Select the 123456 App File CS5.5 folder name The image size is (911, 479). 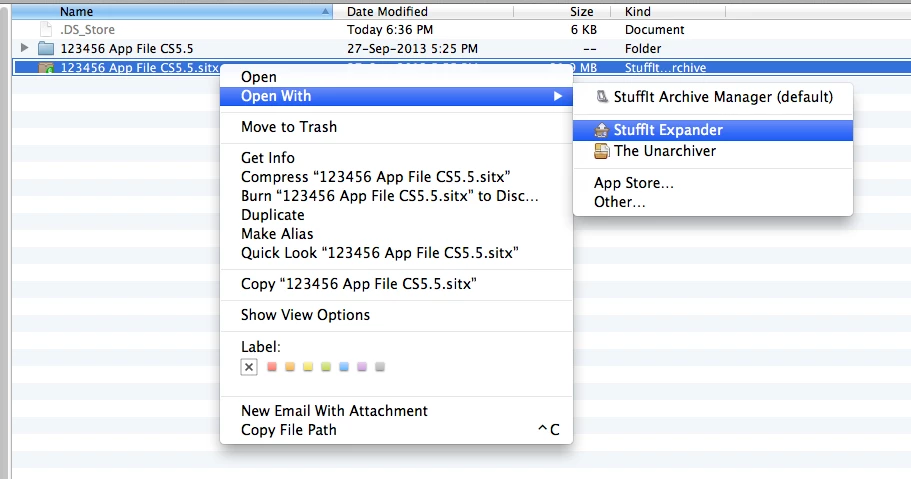click(127, 48)
